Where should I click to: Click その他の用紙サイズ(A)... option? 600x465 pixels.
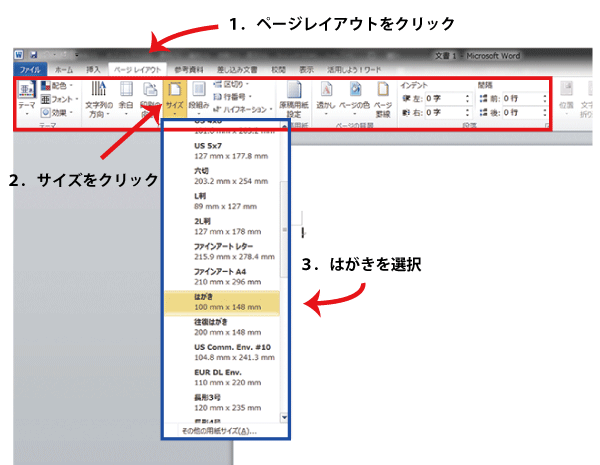(x=219, y=431)
